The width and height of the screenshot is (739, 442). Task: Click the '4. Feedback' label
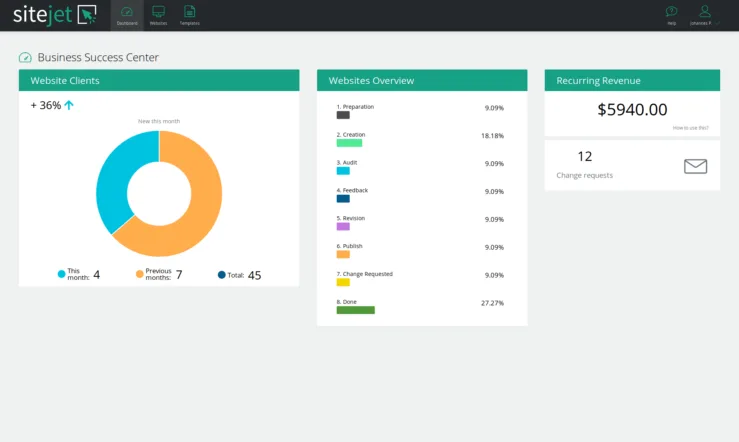[x=352, y=190]
